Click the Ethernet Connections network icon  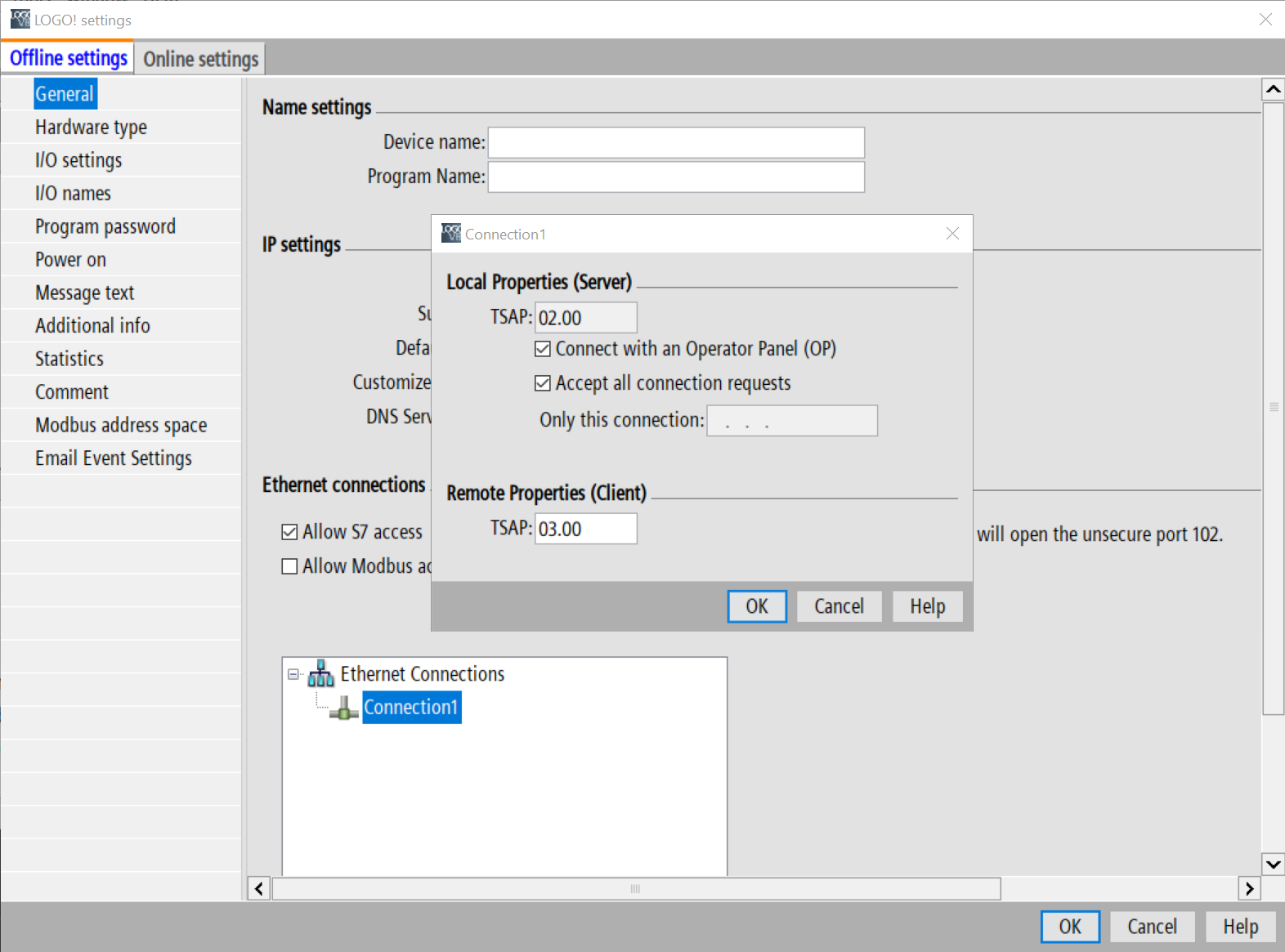pyautogui.click(x=320, y=674)
